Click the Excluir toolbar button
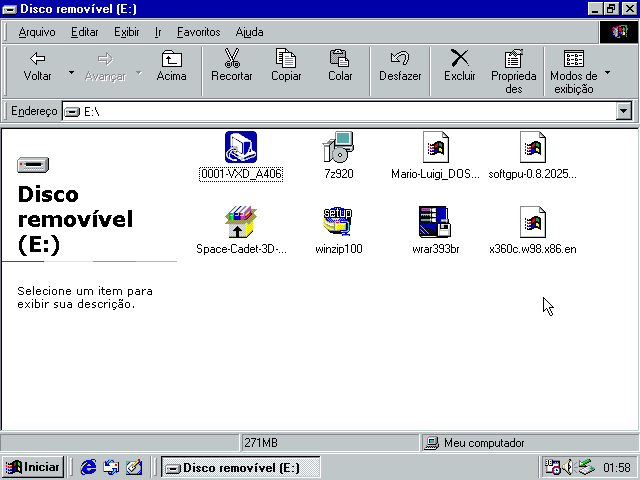Viewport: 640px width, 480px height. (460, 66)
